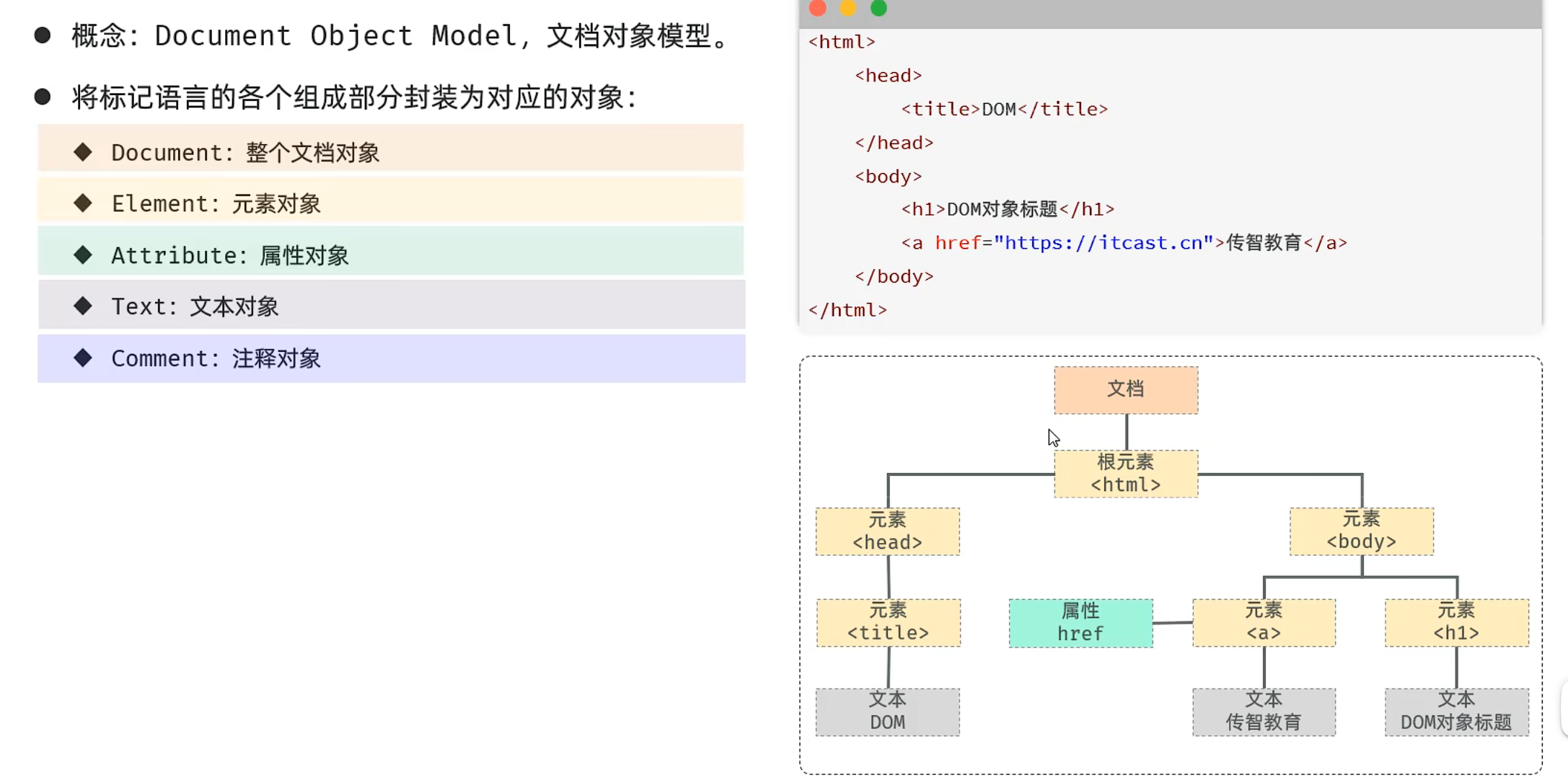Click the green 属性 href box
This screenshot has height=783, width=1568.
[x=1080, y=623]
